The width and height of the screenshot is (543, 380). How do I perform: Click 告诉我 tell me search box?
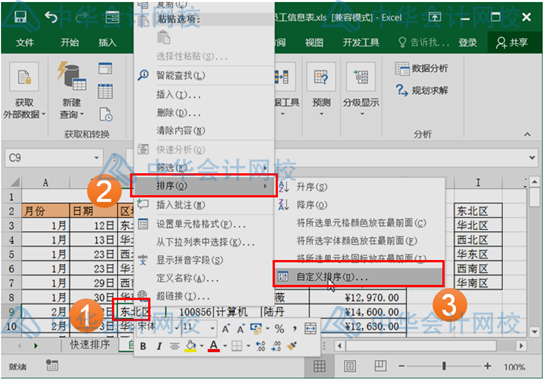(x=424, y=43)
